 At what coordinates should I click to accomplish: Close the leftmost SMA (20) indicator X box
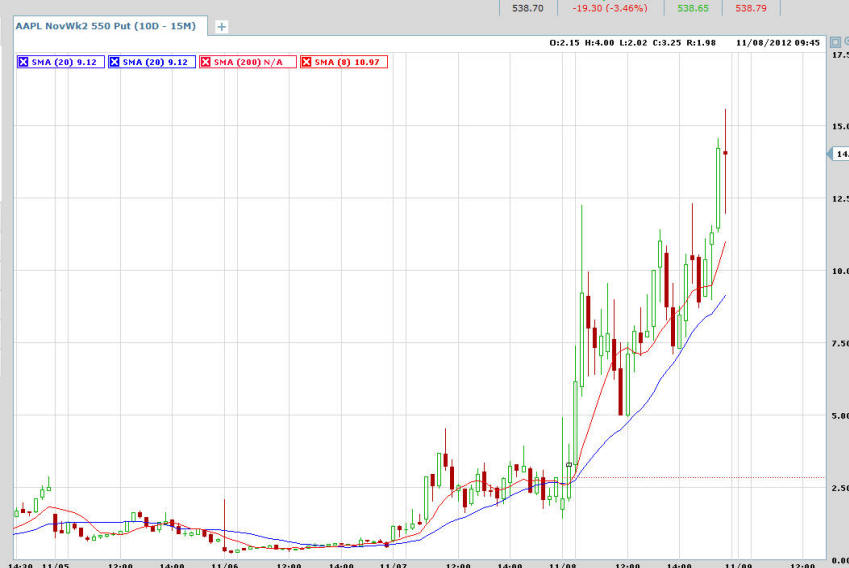click(24, 62)
